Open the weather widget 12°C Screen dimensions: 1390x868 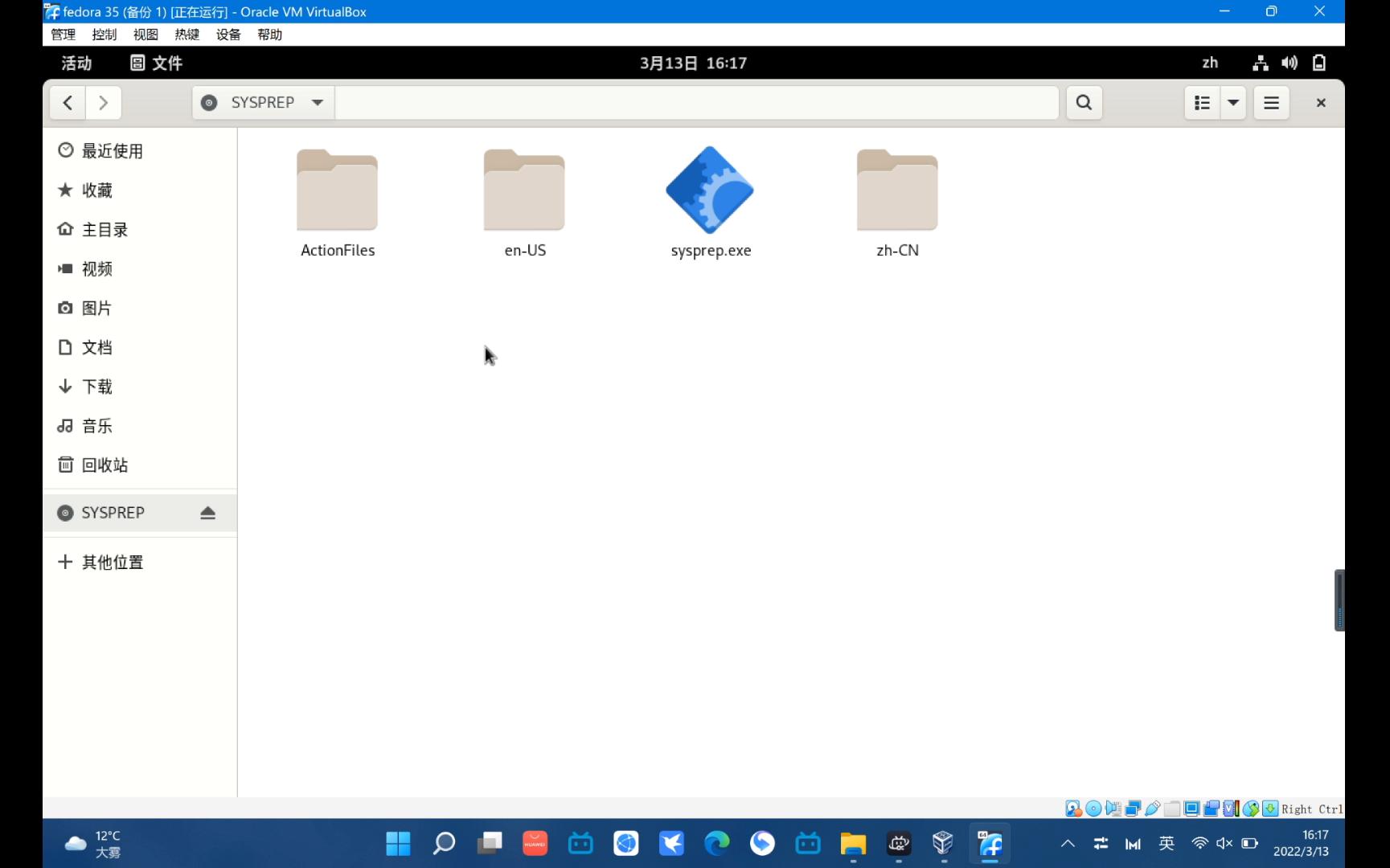coord(93,843)
